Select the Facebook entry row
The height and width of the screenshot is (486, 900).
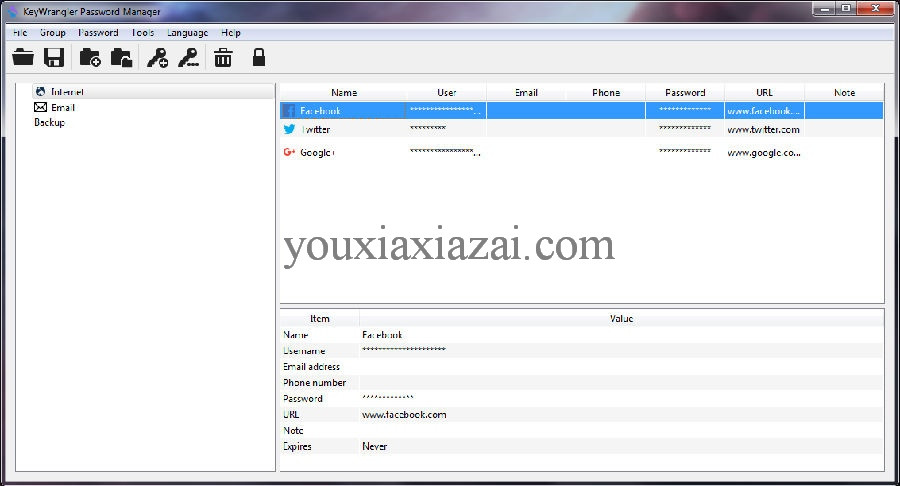point(581,110)
